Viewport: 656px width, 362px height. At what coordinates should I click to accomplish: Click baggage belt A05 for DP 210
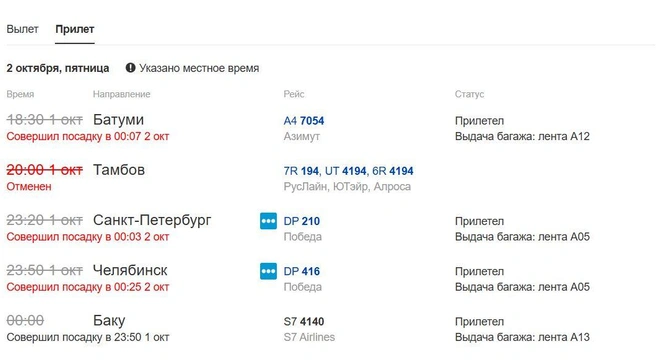pos(522,237)
